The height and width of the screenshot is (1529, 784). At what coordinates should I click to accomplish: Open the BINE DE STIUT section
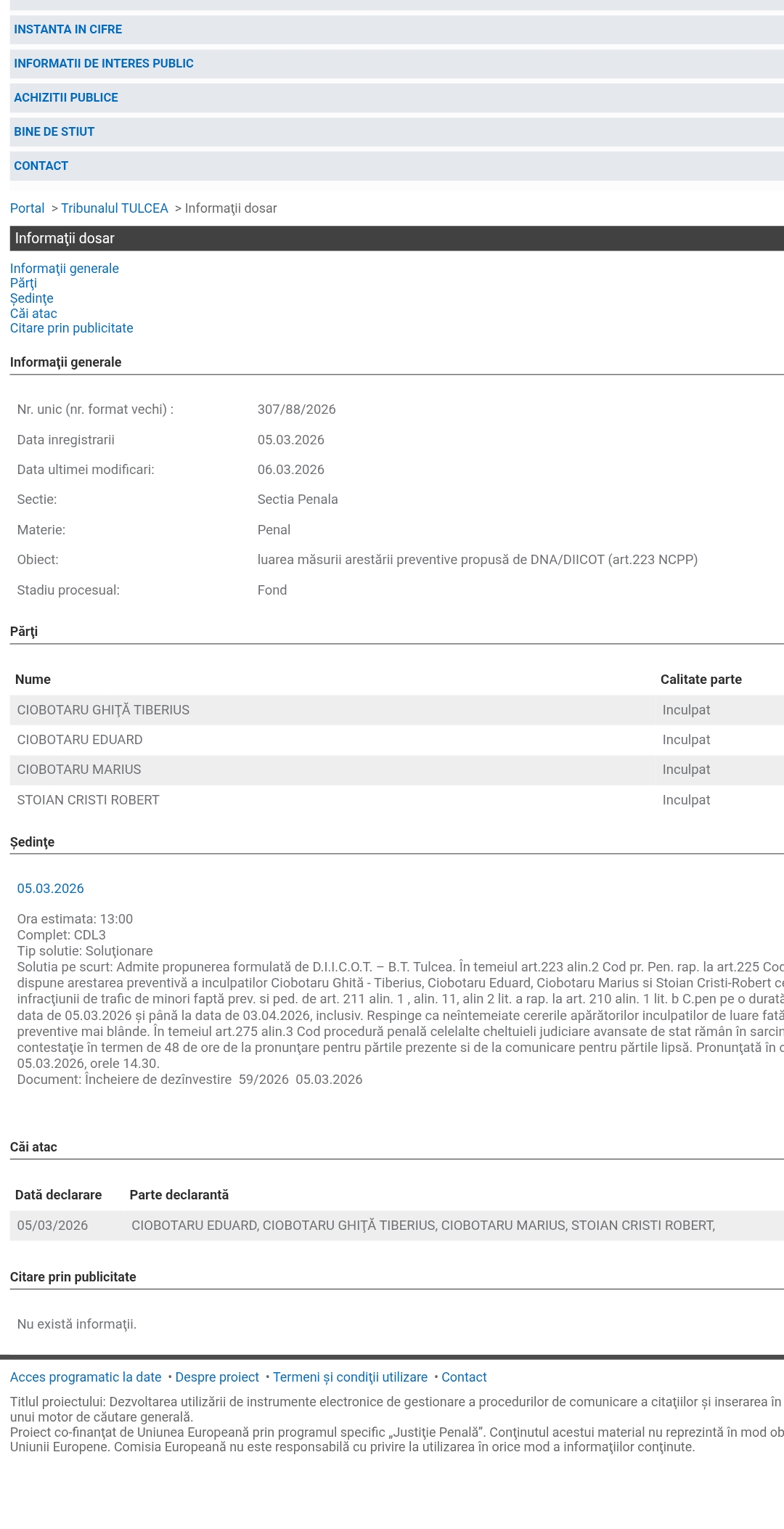coord(54,132)
